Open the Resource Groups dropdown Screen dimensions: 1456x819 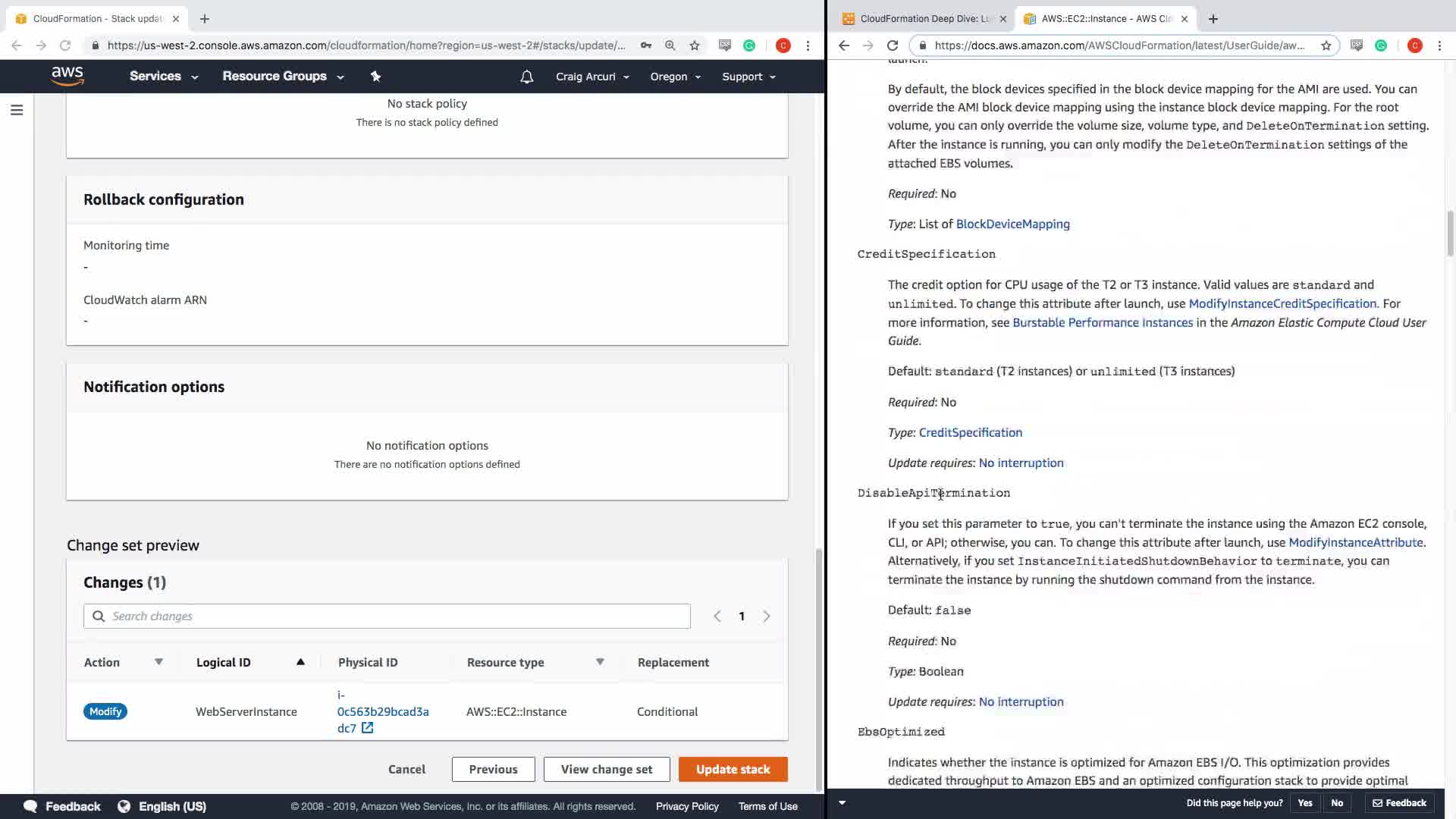tap(282, 76)
